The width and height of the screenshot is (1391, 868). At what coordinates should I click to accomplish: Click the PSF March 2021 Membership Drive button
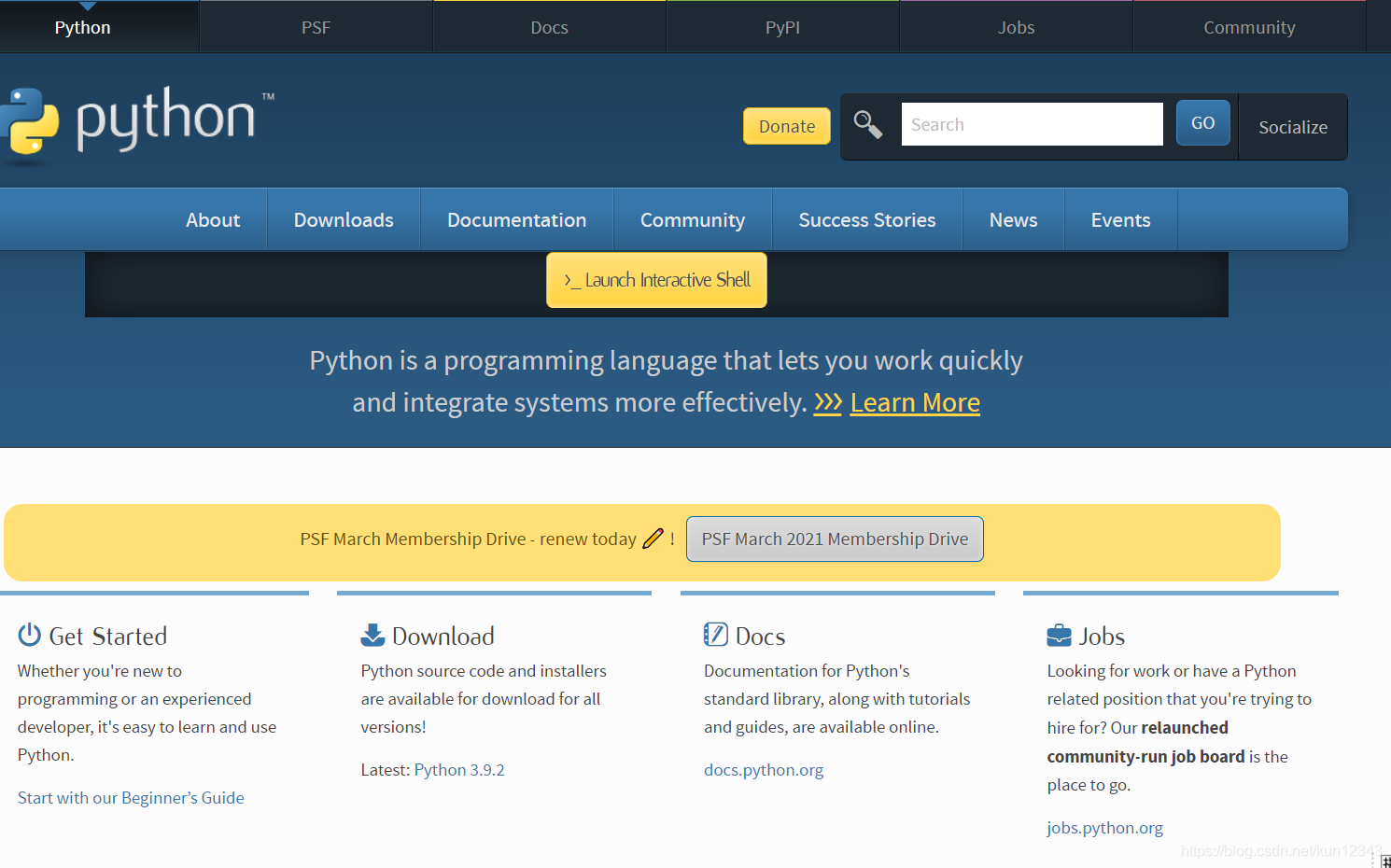pos(835,539)
